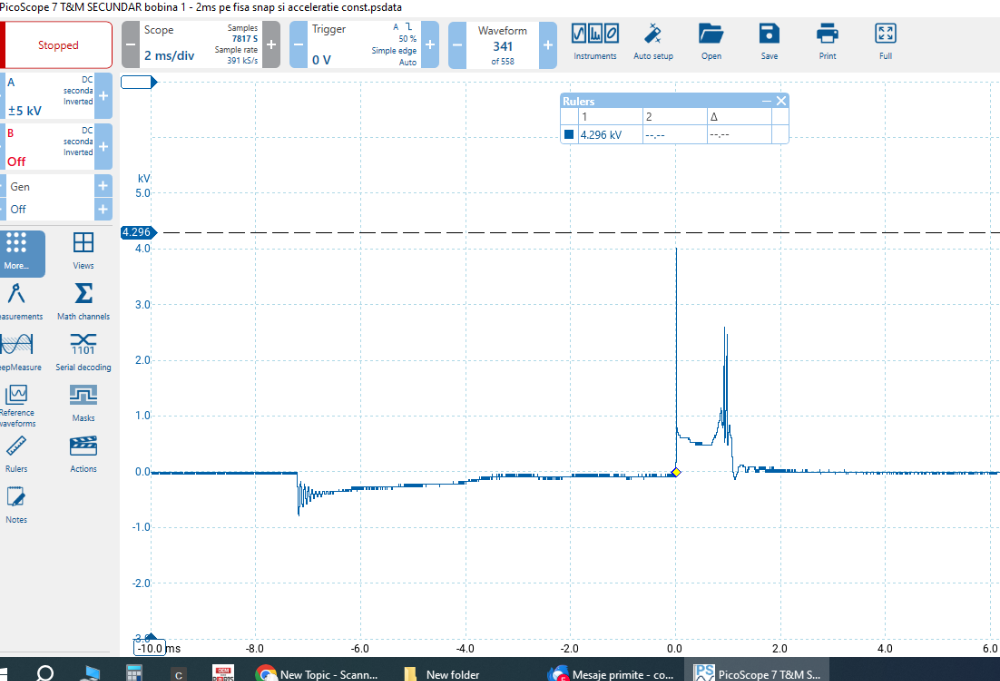Click the Open file icon
The width and height of the screenshot is (1000, 681).
(711, 41)
